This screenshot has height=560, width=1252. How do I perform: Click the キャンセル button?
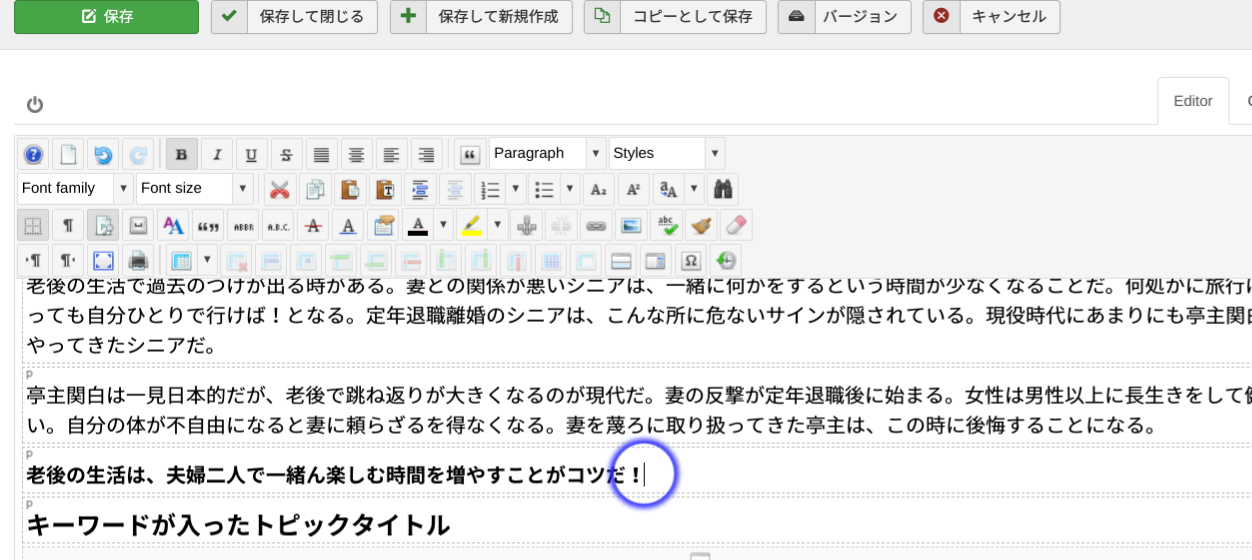click(x=992, y=16)
